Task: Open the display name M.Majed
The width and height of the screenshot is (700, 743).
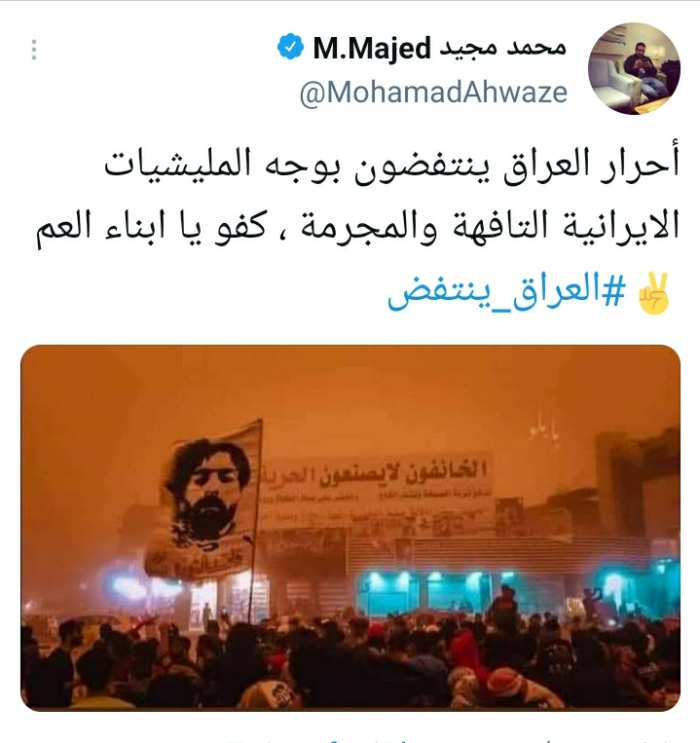Action: click(372, 48)
